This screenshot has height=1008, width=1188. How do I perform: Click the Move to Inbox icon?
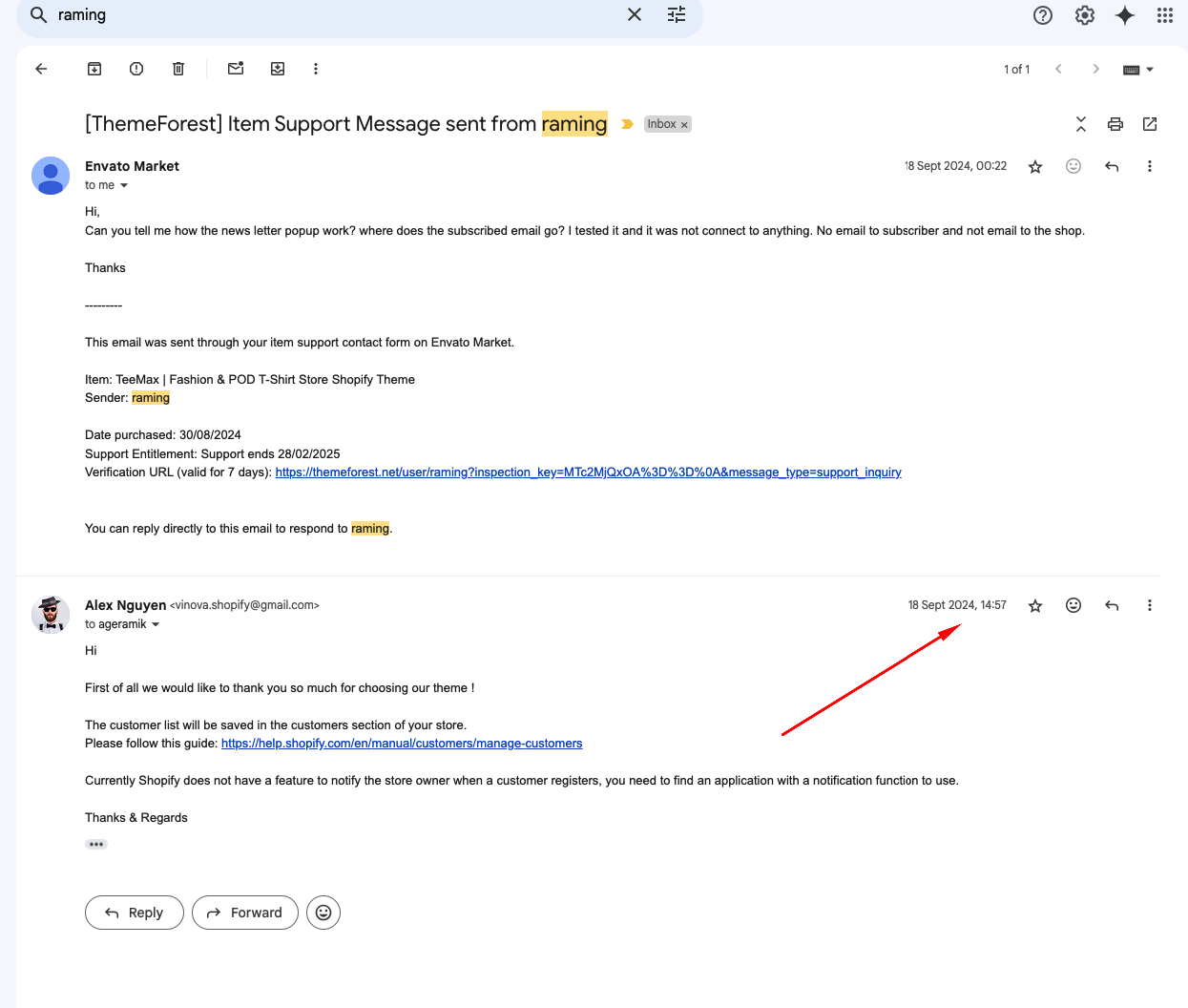278,69
